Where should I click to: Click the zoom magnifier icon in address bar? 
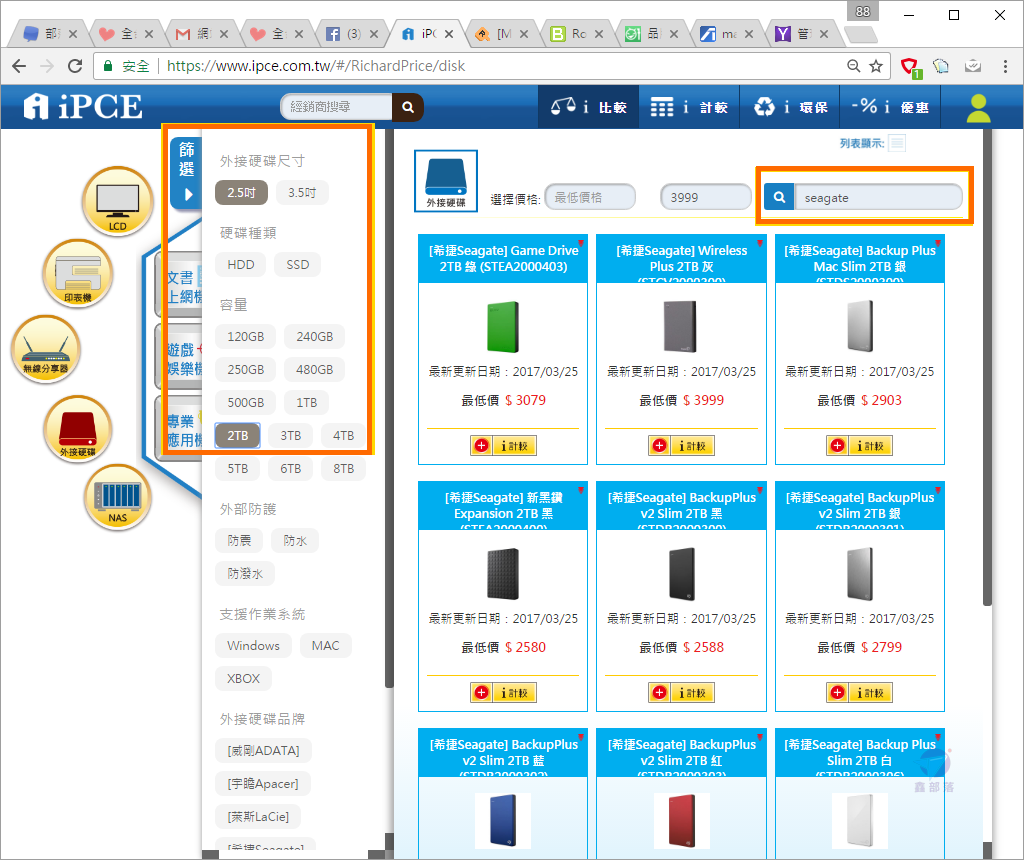click(x=853, y=66)
